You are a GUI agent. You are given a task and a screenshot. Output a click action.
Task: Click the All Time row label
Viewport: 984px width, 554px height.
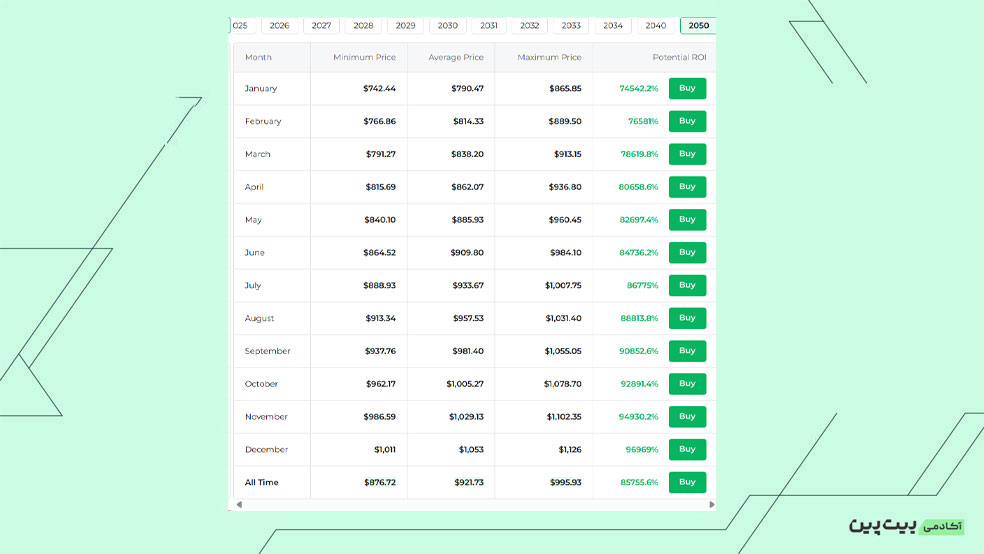[x=262, y=482]
